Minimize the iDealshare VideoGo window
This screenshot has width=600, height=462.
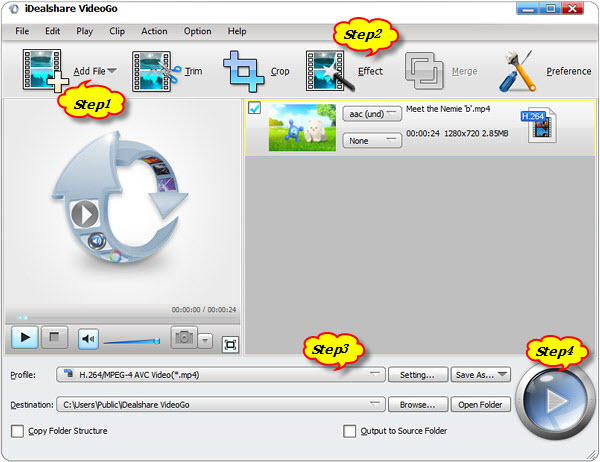point(528,8)
